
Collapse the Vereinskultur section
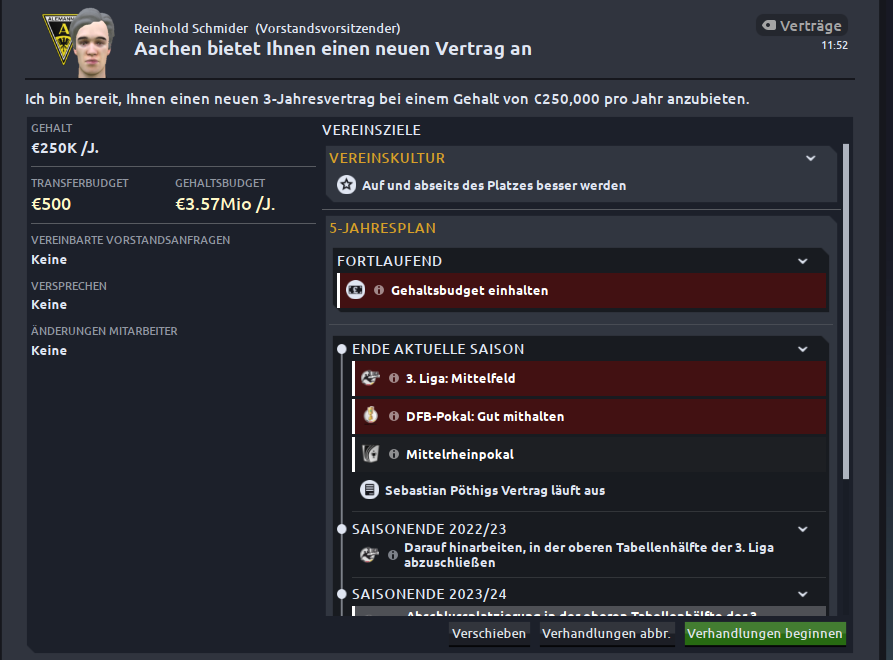click(x=810, y=158)
